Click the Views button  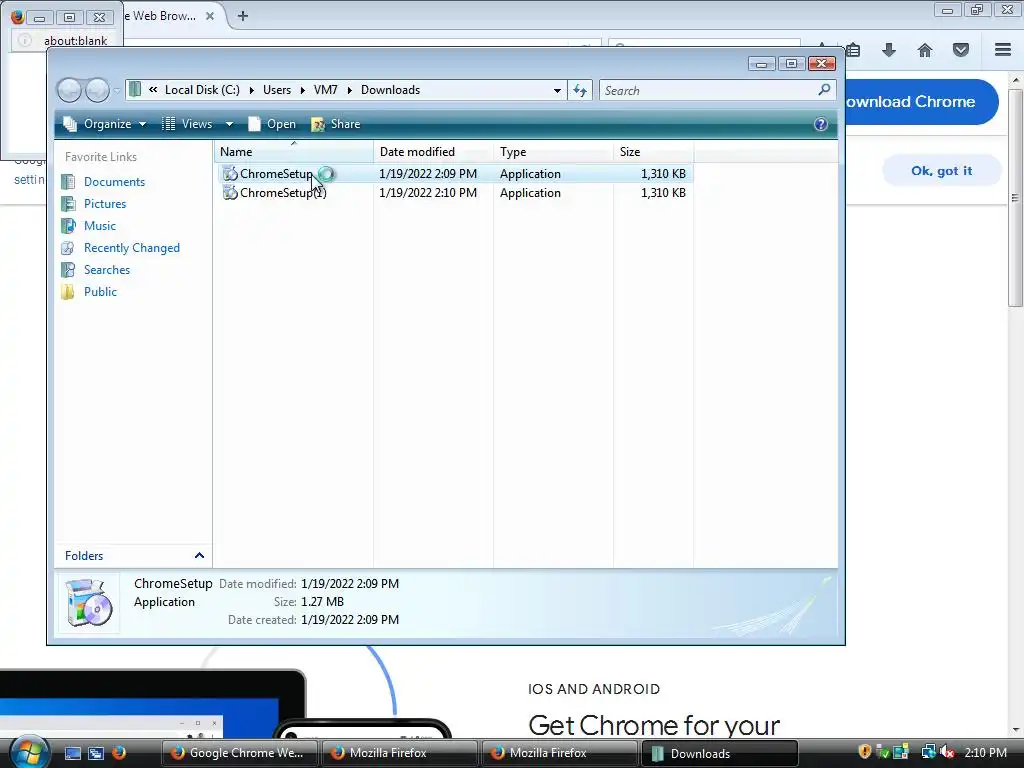(x=187, y=124)
